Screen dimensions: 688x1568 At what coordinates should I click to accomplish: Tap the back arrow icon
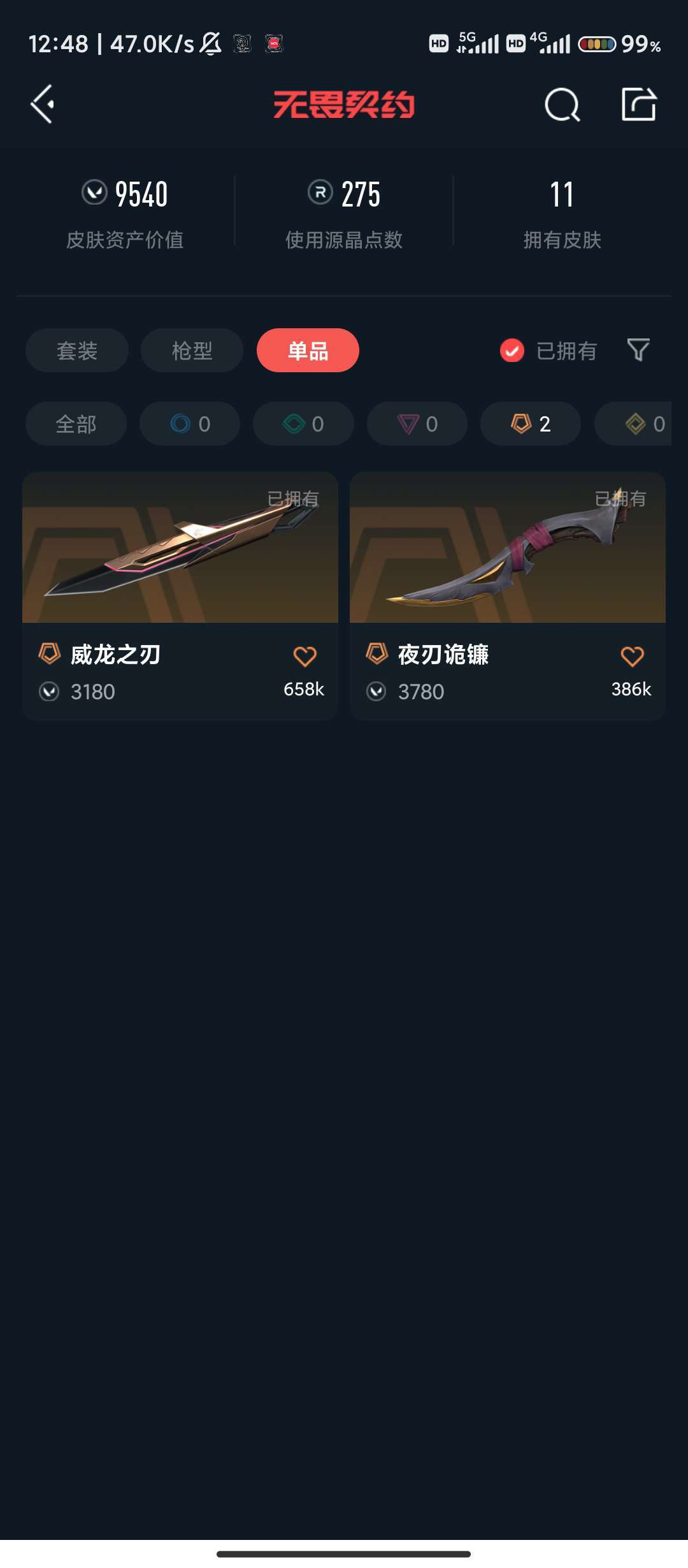[x=42, y=104]
